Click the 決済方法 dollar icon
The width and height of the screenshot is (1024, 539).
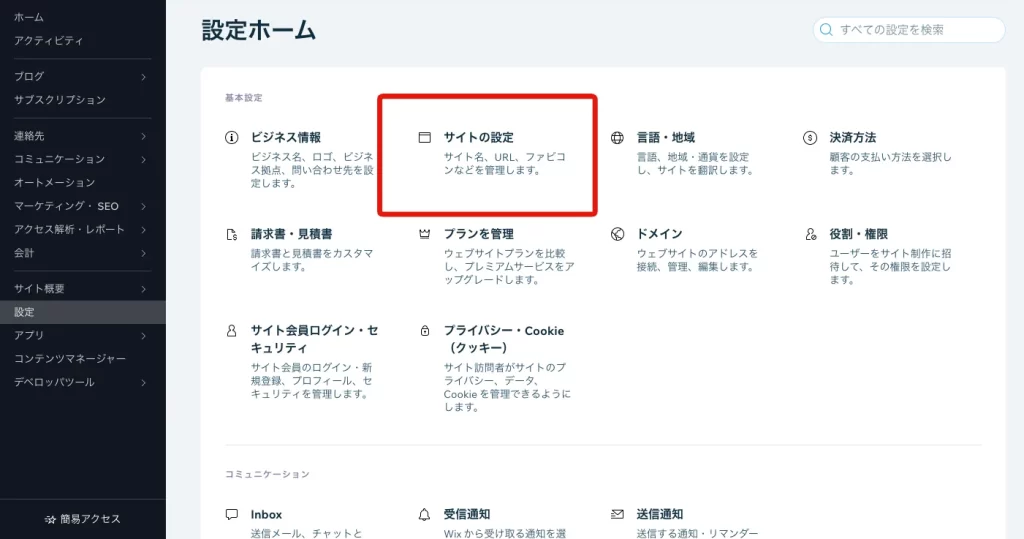coord(810,138)
